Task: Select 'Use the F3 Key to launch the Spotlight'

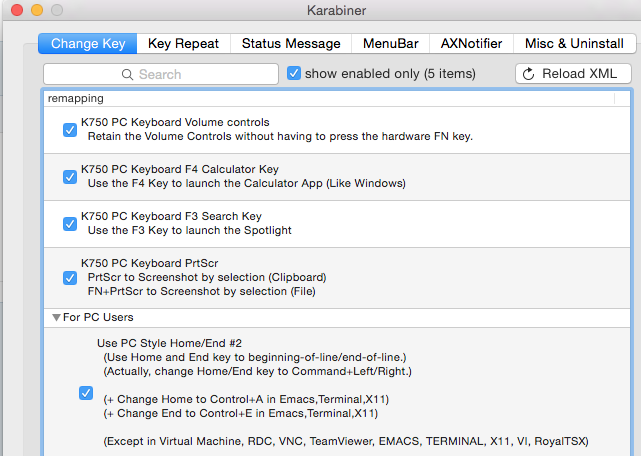Action: (x=190, y=230)
